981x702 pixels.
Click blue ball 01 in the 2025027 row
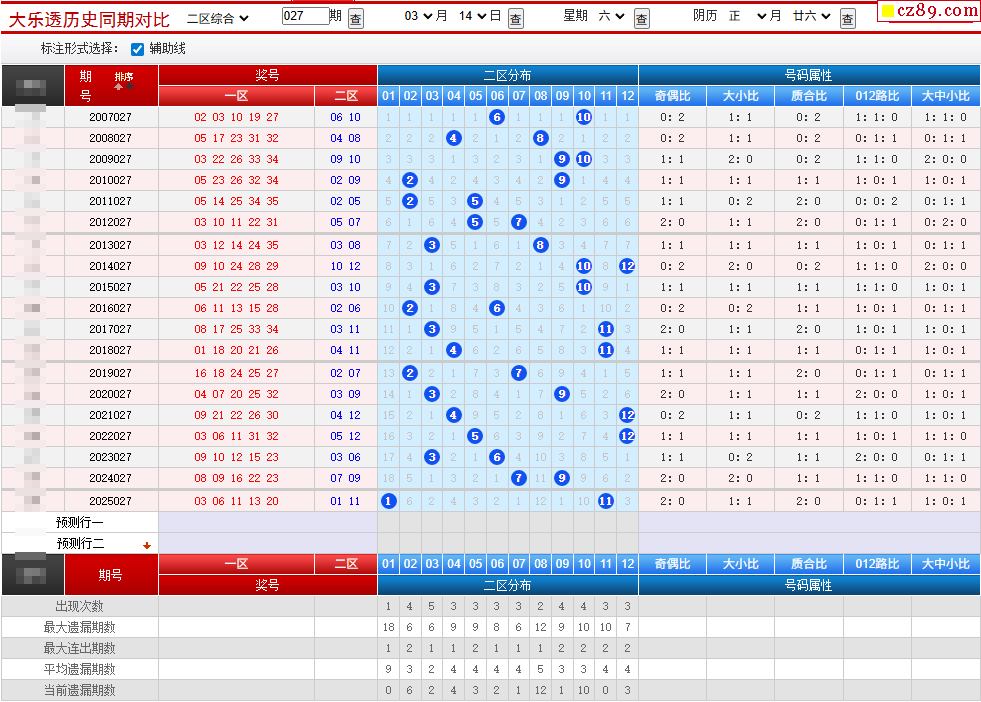(x=389, y=501)
